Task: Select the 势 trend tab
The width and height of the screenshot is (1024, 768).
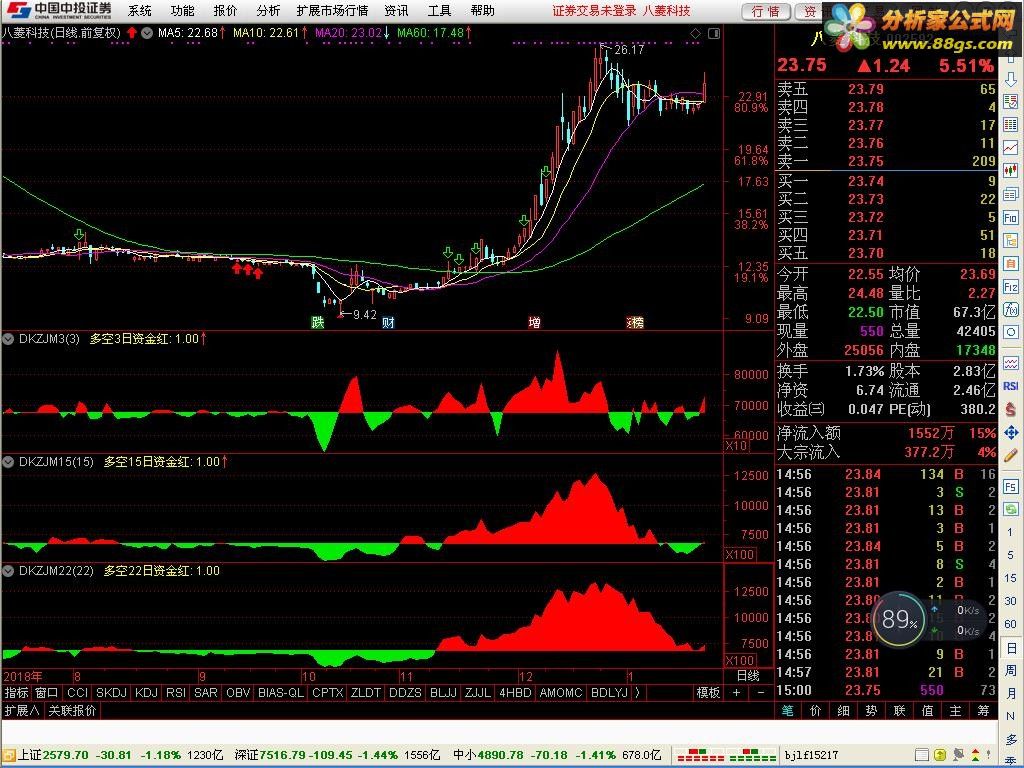Action: [x=871, y=710]
